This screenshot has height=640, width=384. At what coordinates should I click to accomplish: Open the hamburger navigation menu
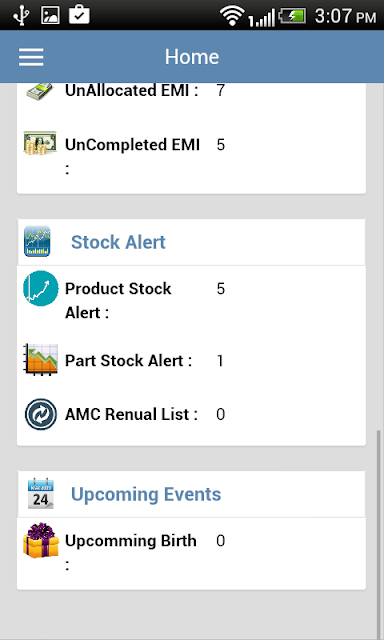coord(31,57)
